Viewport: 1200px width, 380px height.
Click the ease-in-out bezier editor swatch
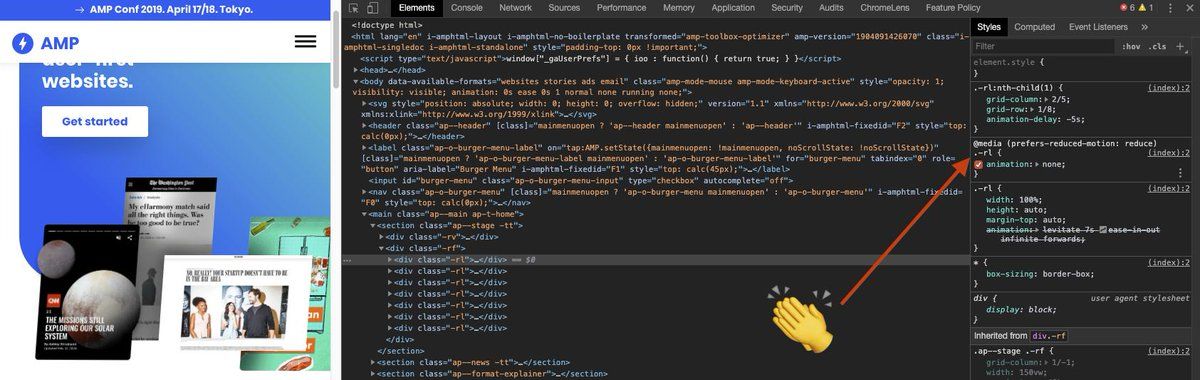tap(1102, 231)
